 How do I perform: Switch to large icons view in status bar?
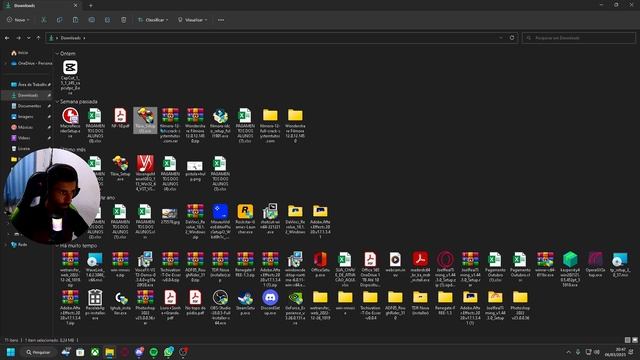pyautogui.click(x=635, y=340)
